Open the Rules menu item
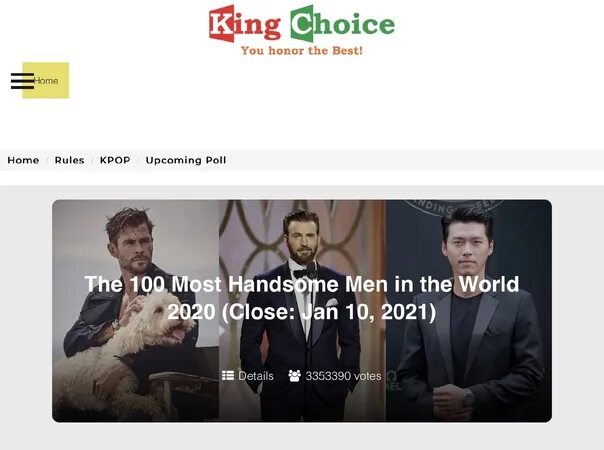This screenshot has width=604, height=450. click(69, 160)
